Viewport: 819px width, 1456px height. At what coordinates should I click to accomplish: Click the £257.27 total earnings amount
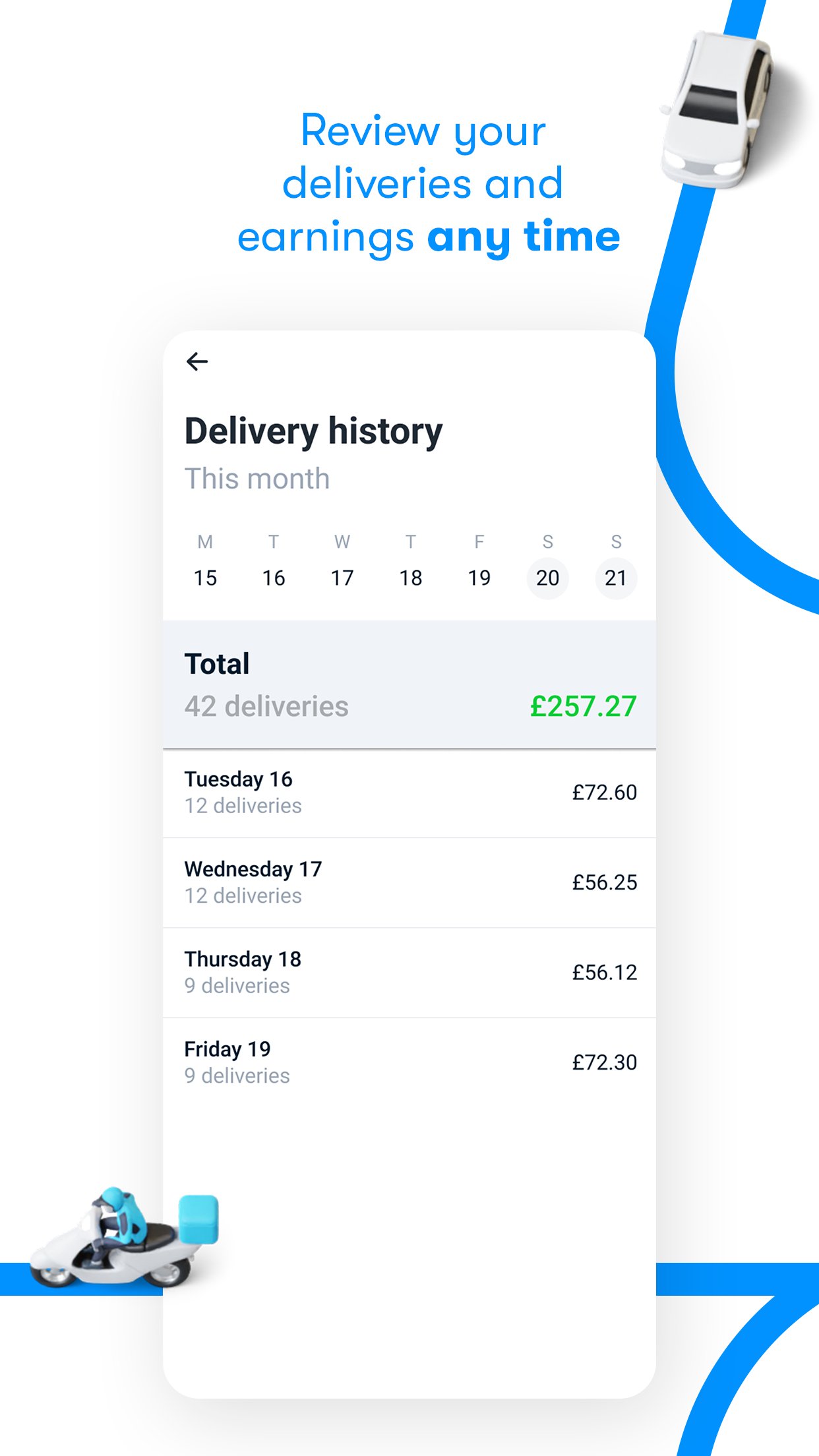click(583, 706)
